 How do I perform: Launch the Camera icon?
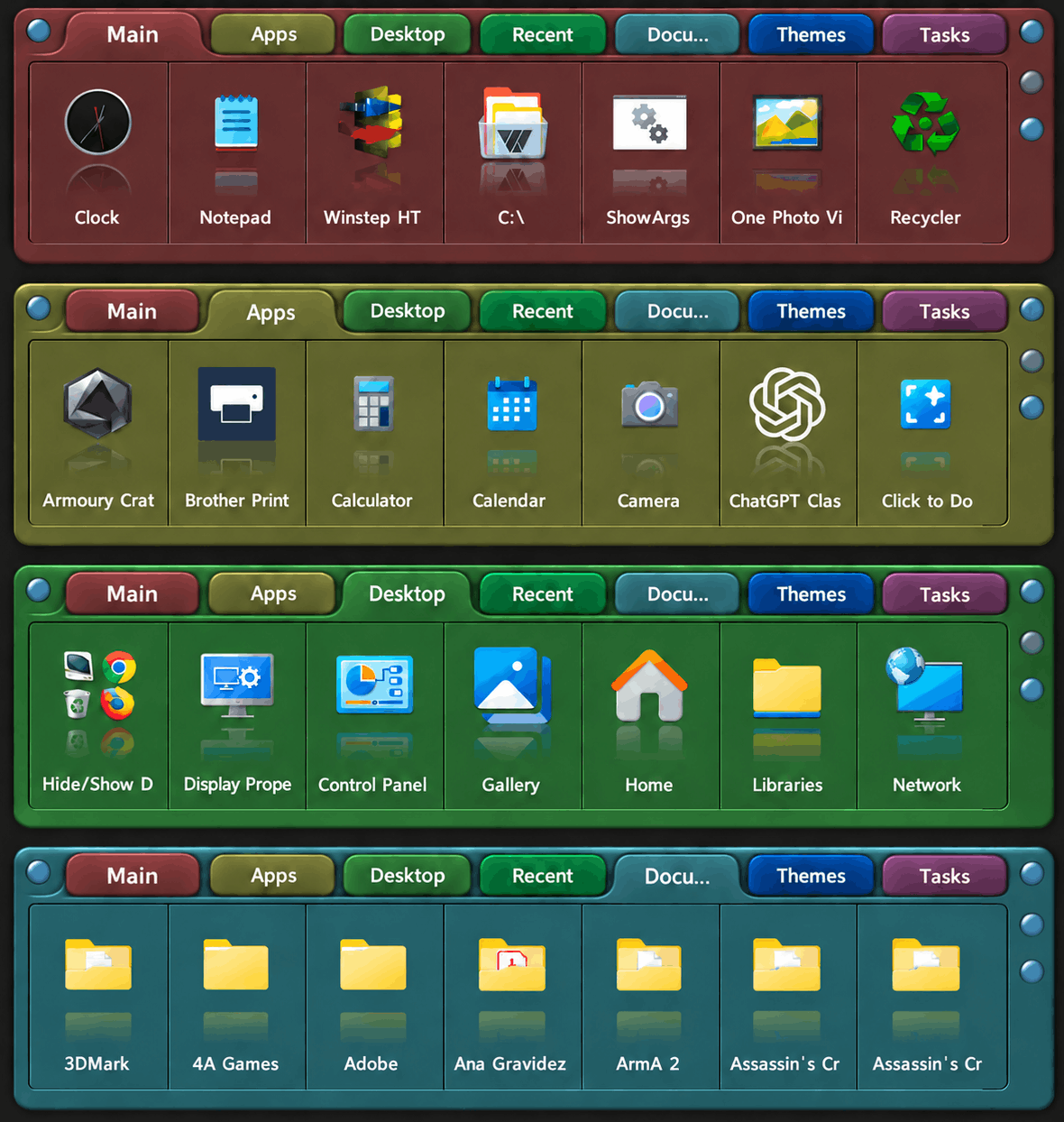pos(649,405)
